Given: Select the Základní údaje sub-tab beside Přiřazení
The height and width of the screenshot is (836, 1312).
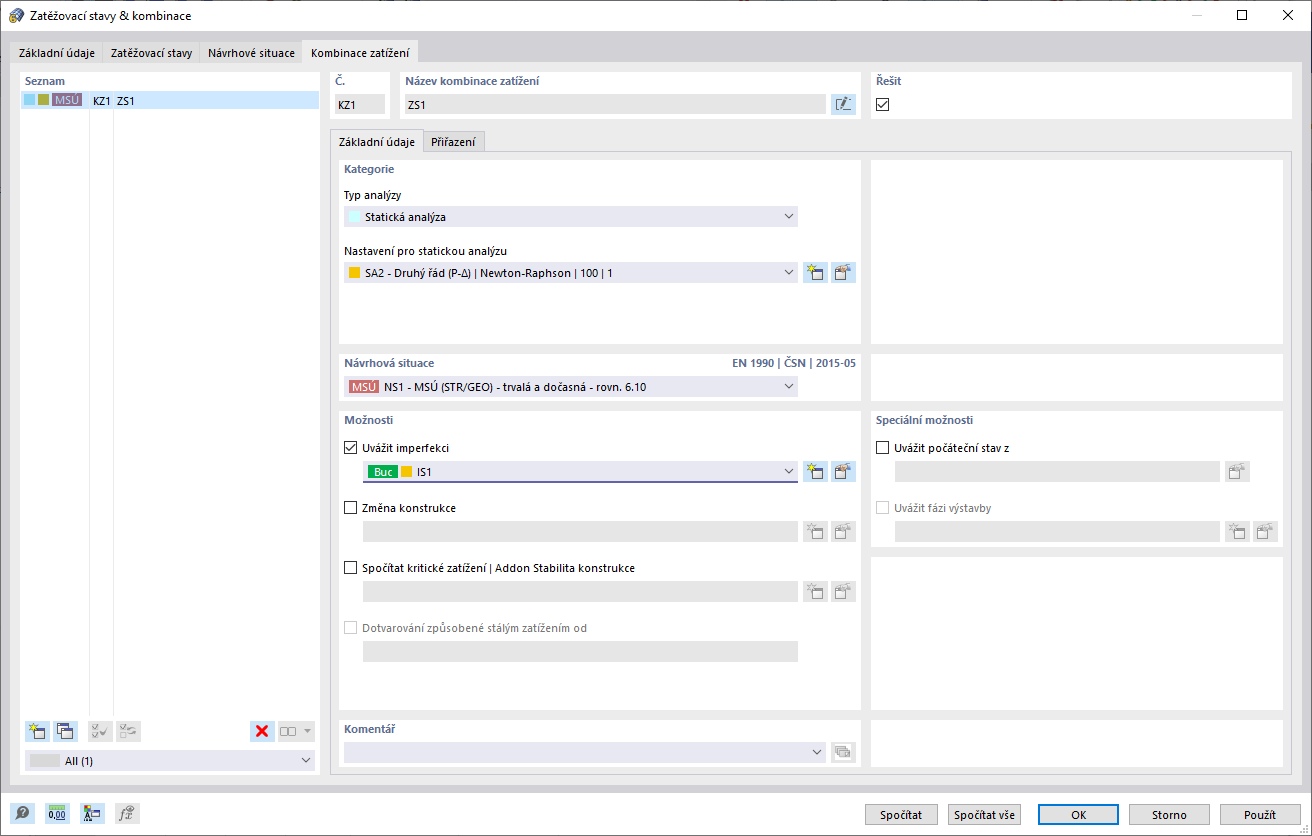Looking at the screenshot, I should (377, 142).
